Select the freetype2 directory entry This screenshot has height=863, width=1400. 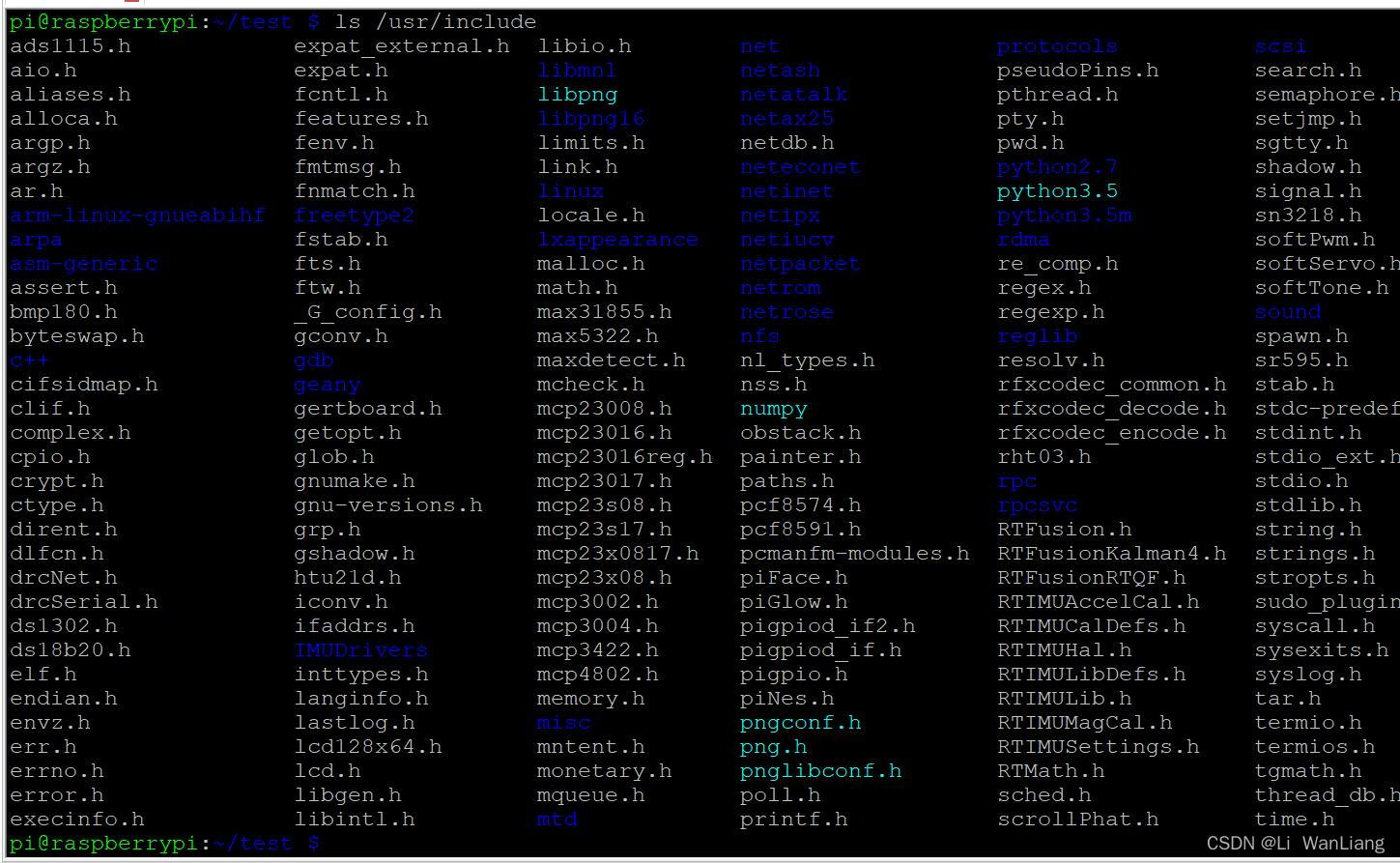tap(357, 215)
